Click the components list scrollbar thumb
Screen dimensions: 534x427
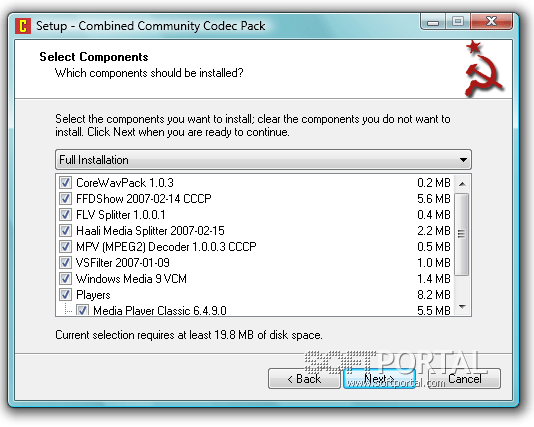462,234
